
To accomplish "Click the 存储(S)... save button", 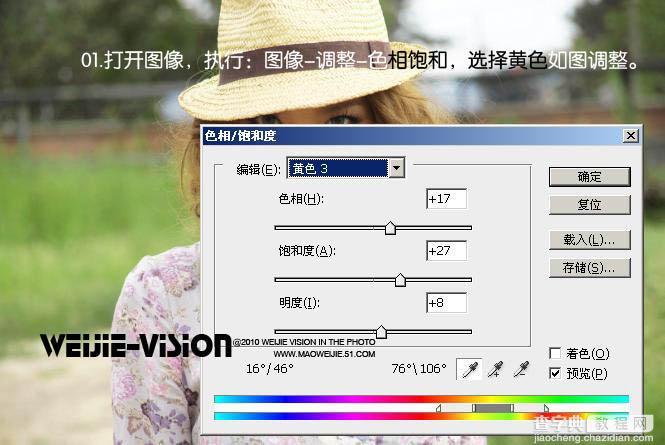I will pos(590,268).
